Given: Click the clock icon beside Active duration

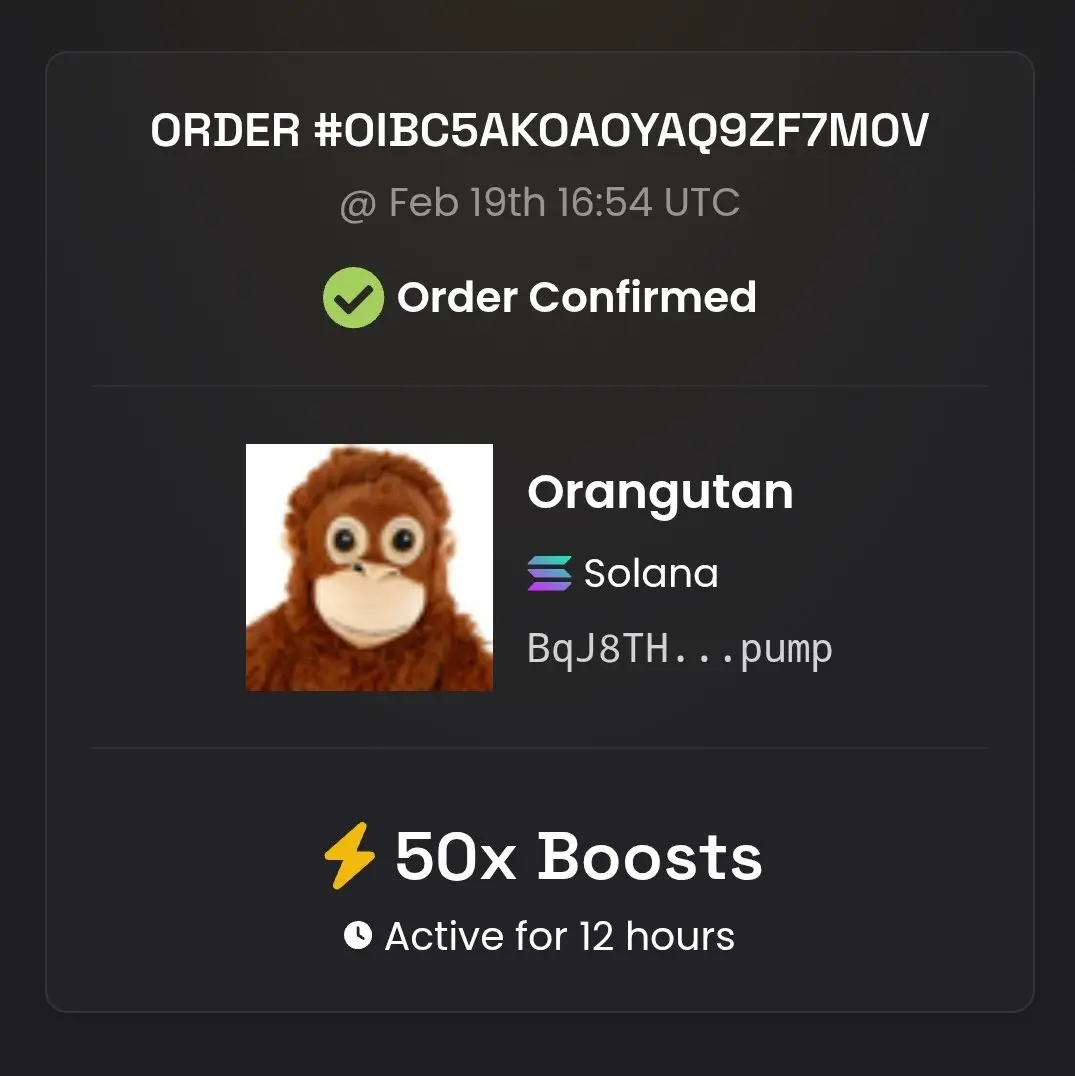Looking at the screenshot, I should pos(357,935).
